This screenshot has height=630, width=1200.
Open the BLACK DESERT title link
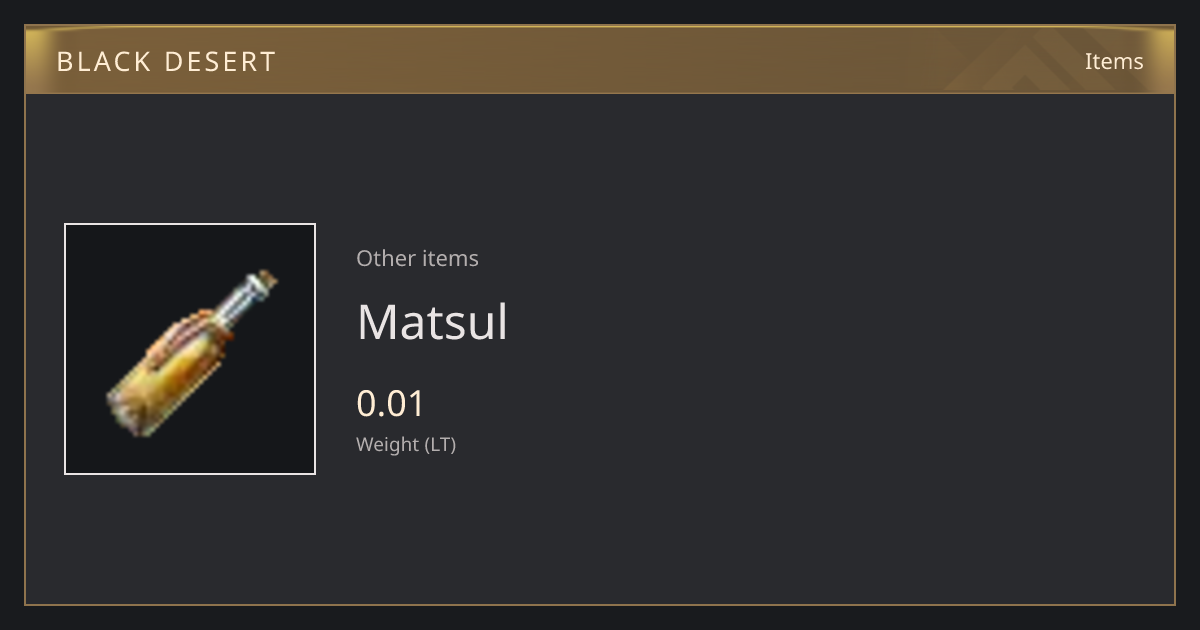(166, 61)
